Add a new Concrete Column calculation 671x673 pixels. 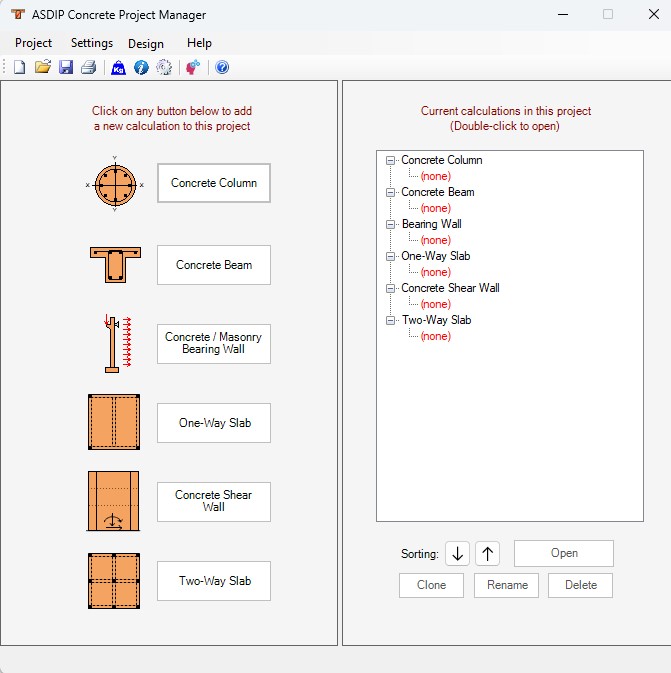tap(214, 183)
